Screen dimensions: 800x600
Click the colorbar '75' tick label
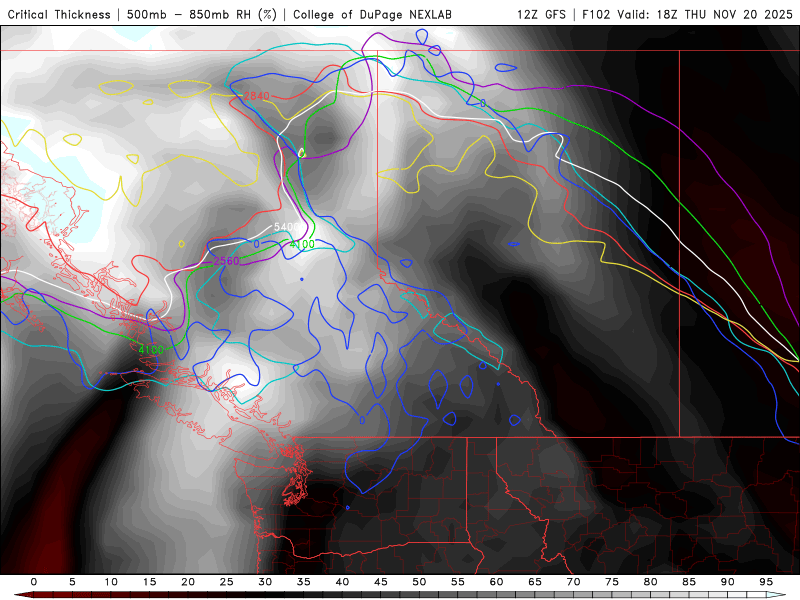tap(612, 582)
